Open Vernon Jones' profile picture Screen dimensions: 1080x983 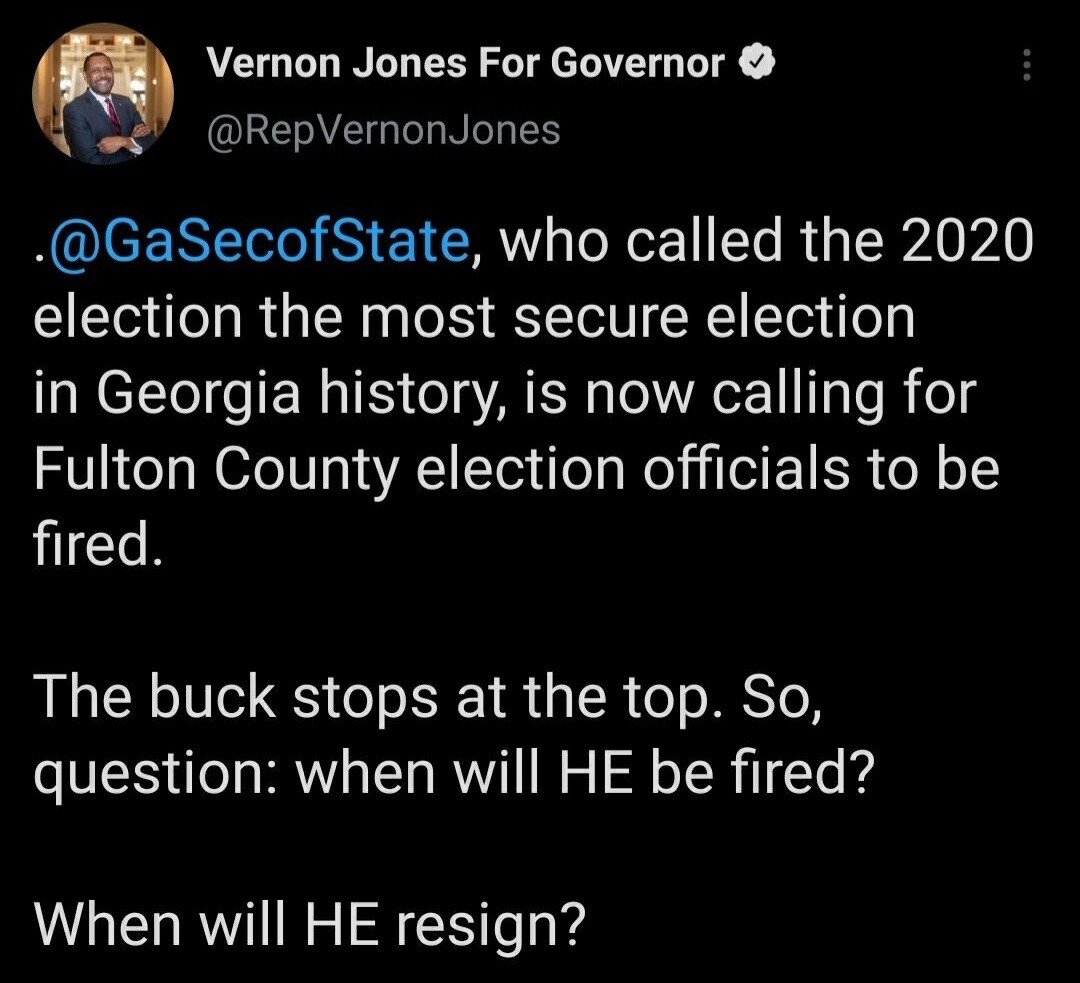pos(104,93)
